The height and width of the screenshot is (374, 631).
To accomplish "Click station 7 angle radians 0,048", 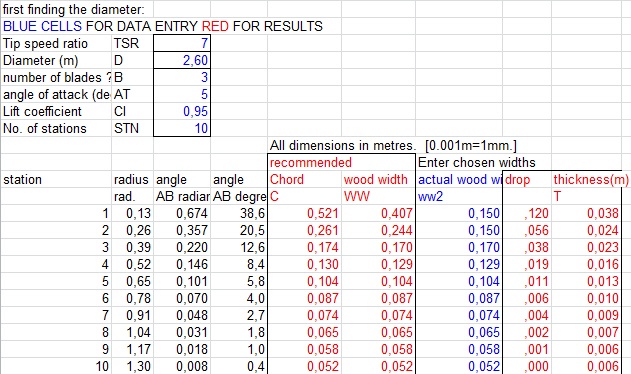I will coord(182,315).
